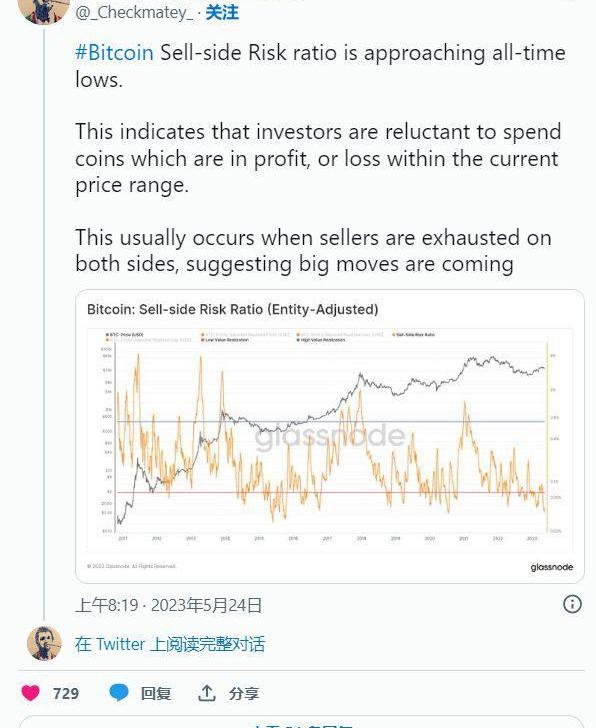Click the 回复 reply label

(155, 693)
